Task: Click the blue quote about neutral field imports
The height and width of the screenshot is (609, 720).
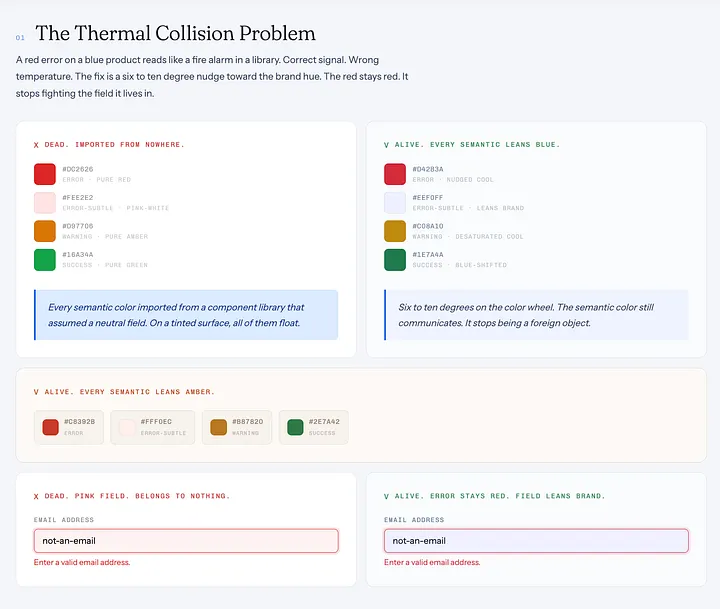Action: coord(186,315)
